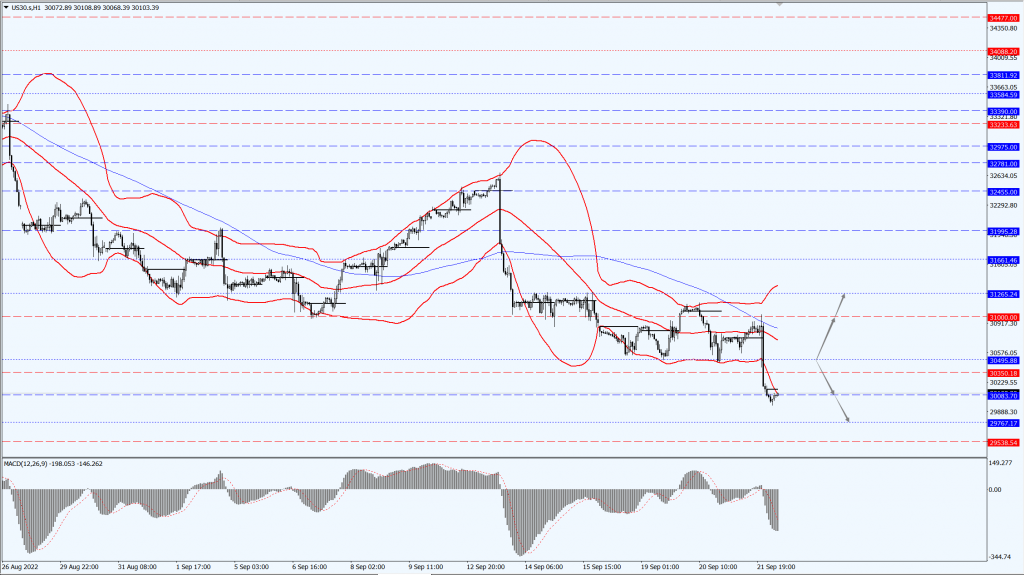Click the red 31000.00 resistance label

(x=1003, y=317)
